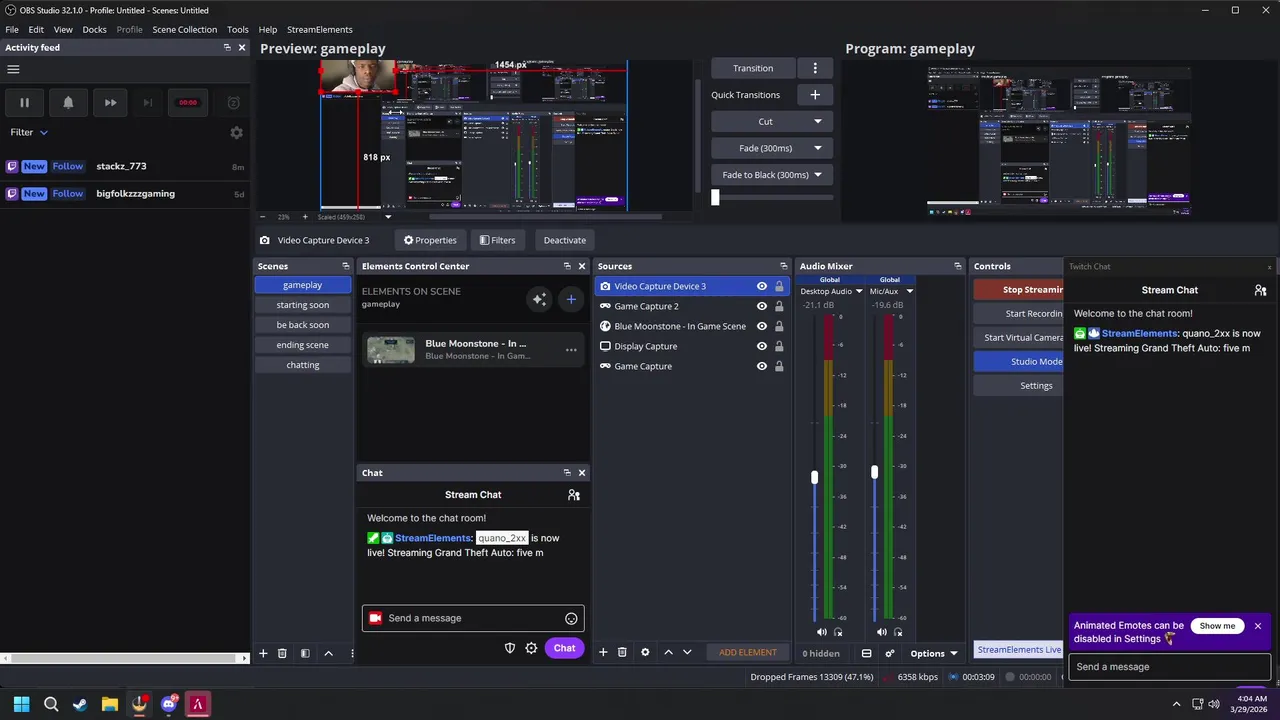Open emote picker in docked Chat

[x=571, y=618]
